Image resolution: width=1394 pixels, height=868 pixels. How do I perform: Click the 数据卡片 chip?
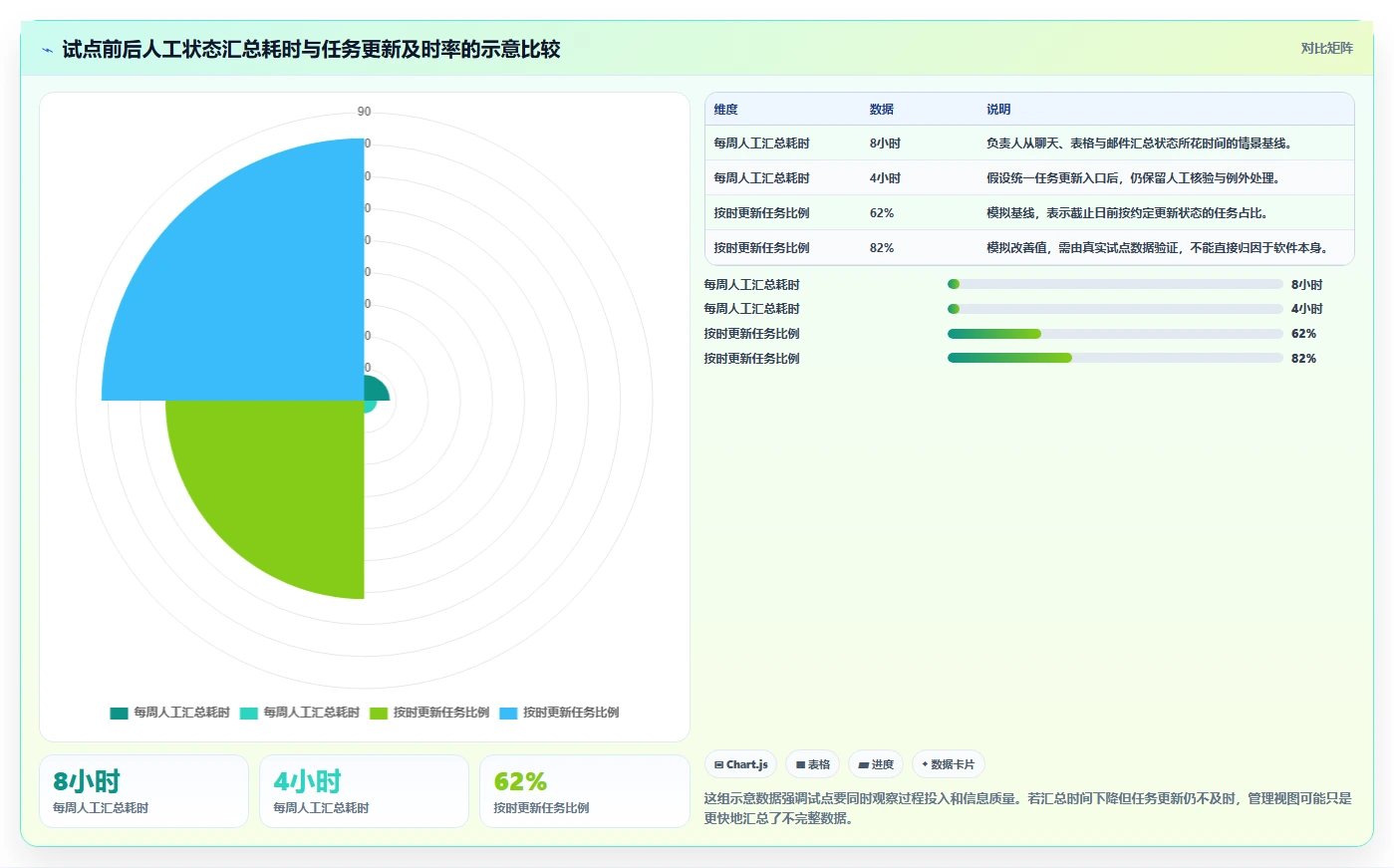[x=949, y=764]
